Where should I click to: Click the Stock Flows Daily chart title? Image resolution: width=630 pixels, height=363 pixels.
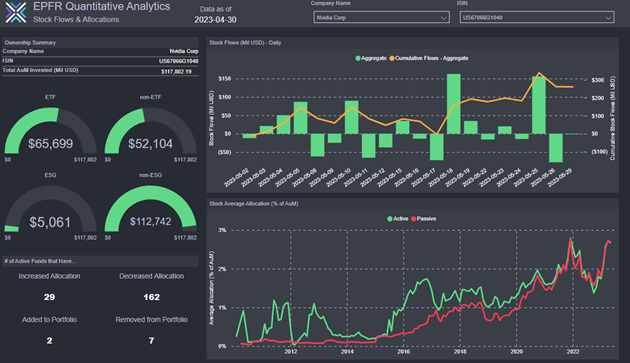245,43
